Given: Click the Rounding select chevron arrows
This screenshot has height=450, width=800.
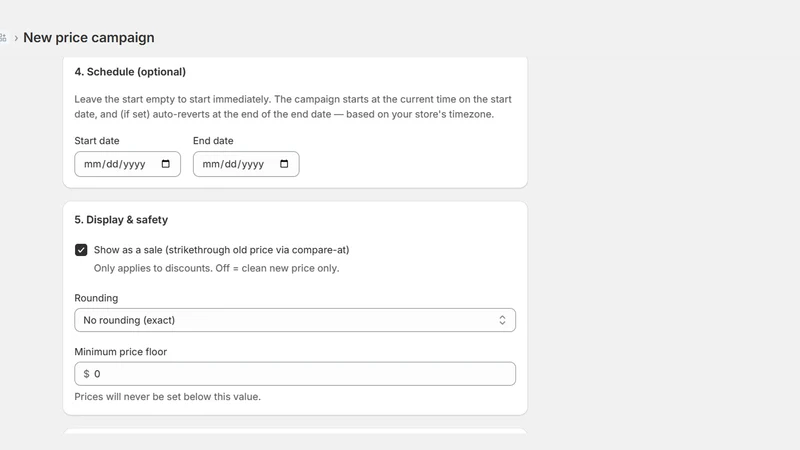Looking at the screenshot, I should coord(502,320).
